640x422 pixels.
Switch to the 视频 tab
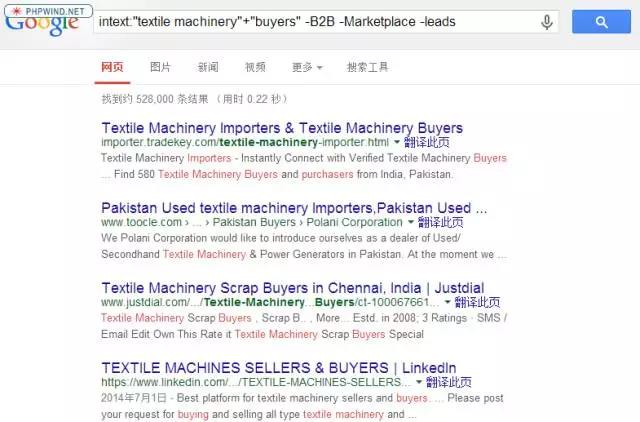[x=255, y=67]
